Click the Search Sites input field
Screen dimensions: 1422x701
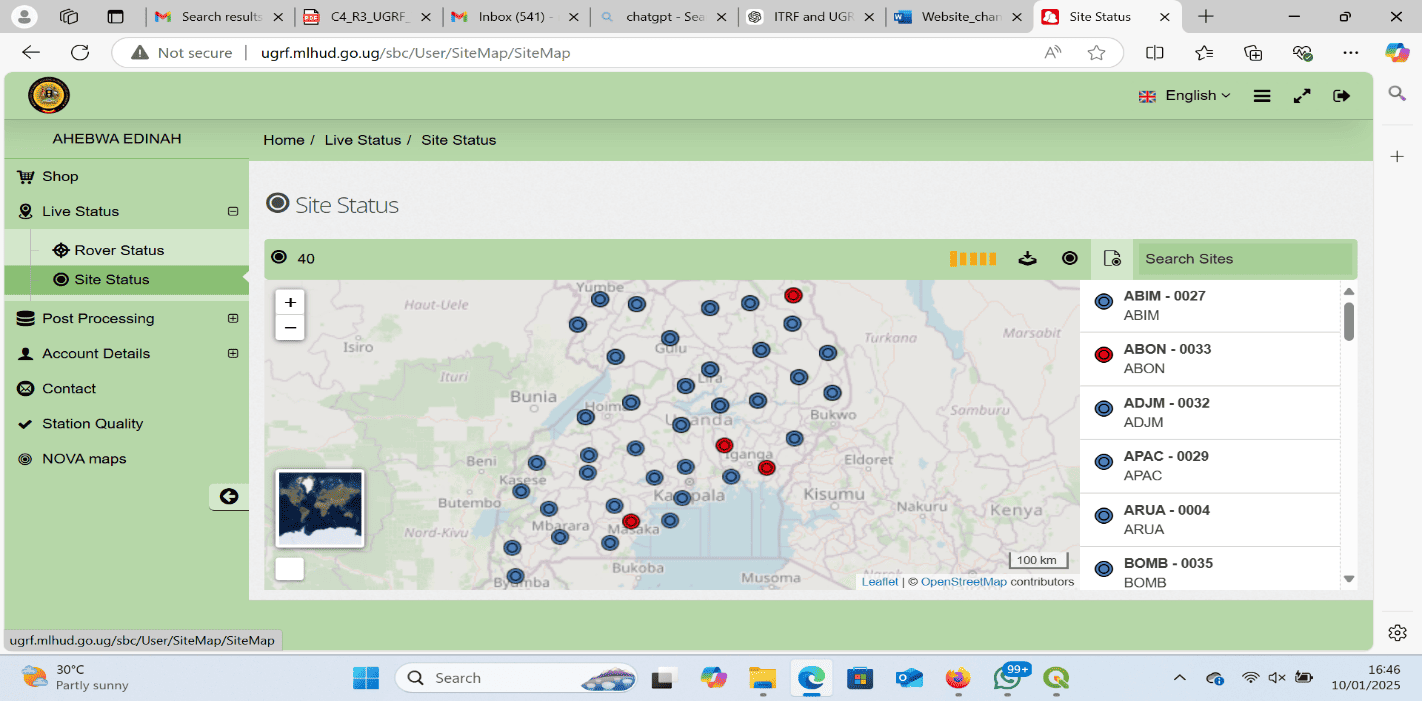[x=1243, y=259]
